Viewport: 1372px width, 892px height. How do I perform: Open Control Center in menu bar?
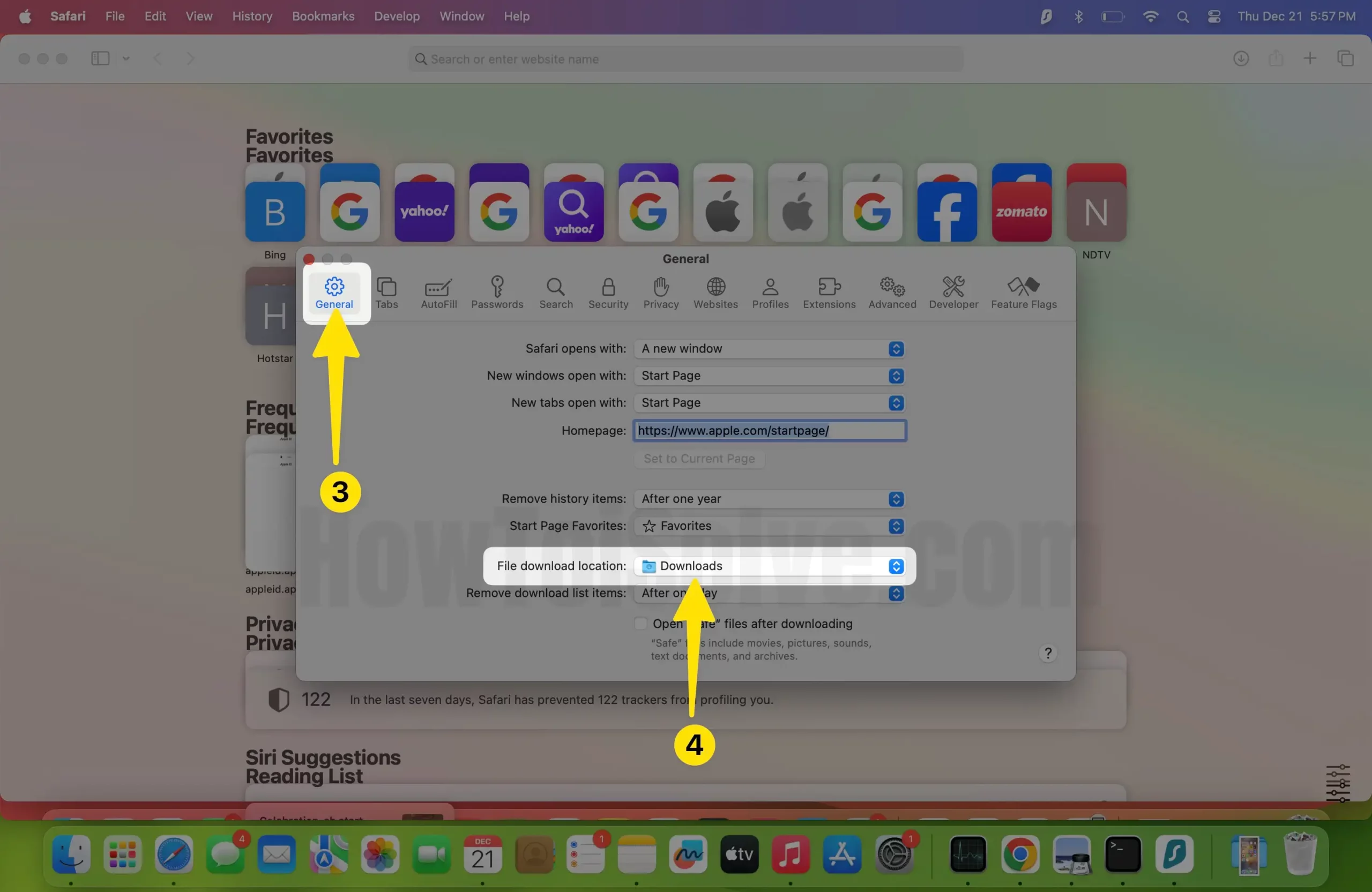click(1214, 17)
